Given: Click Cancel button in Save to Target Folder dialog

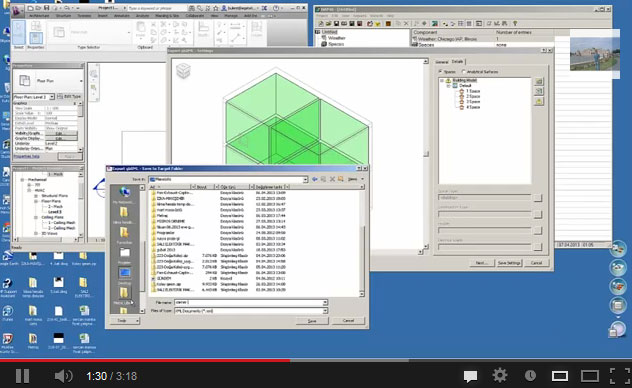Looking at the screenshot, I should click(x=348, y=321).
